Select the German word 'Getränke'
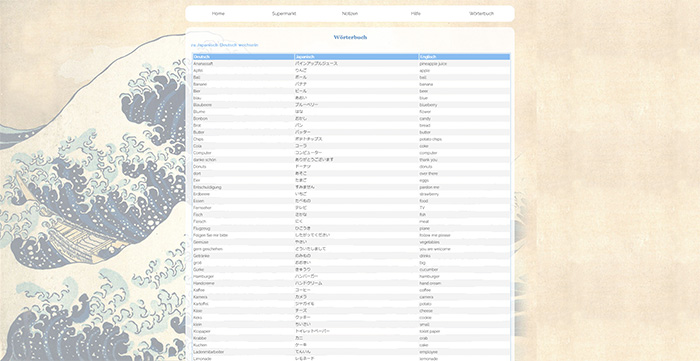 pos(201,256)
